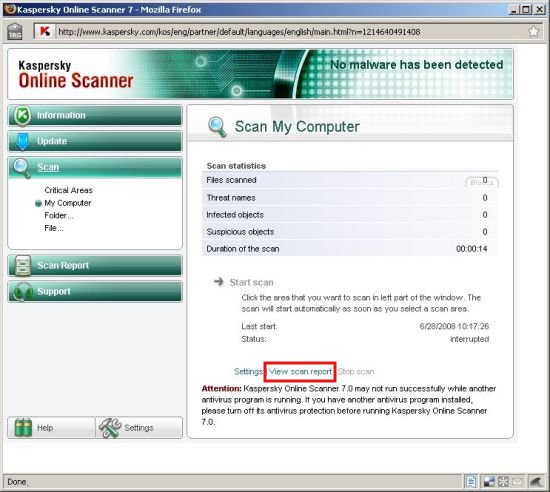Click the IRC toolbar button left of the address bar
The image size is (550, 492).
tap(15, 31)
